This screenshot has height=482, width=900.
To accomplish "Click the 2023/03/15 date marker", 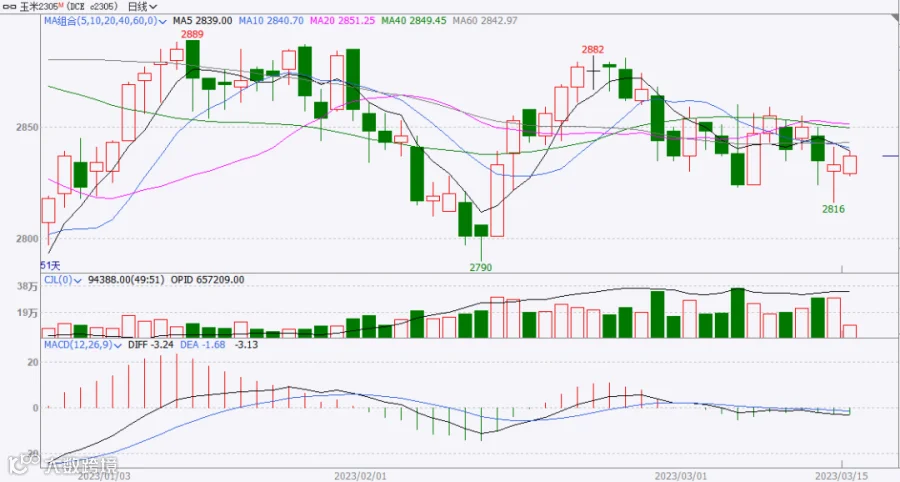I will pos(841,476).
